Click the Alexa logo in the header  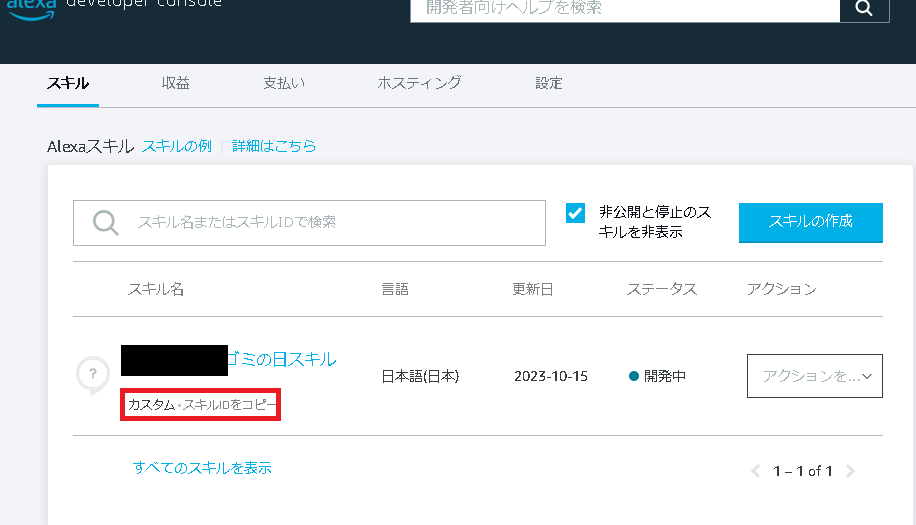pyautogui.click(x=32, y=9)
